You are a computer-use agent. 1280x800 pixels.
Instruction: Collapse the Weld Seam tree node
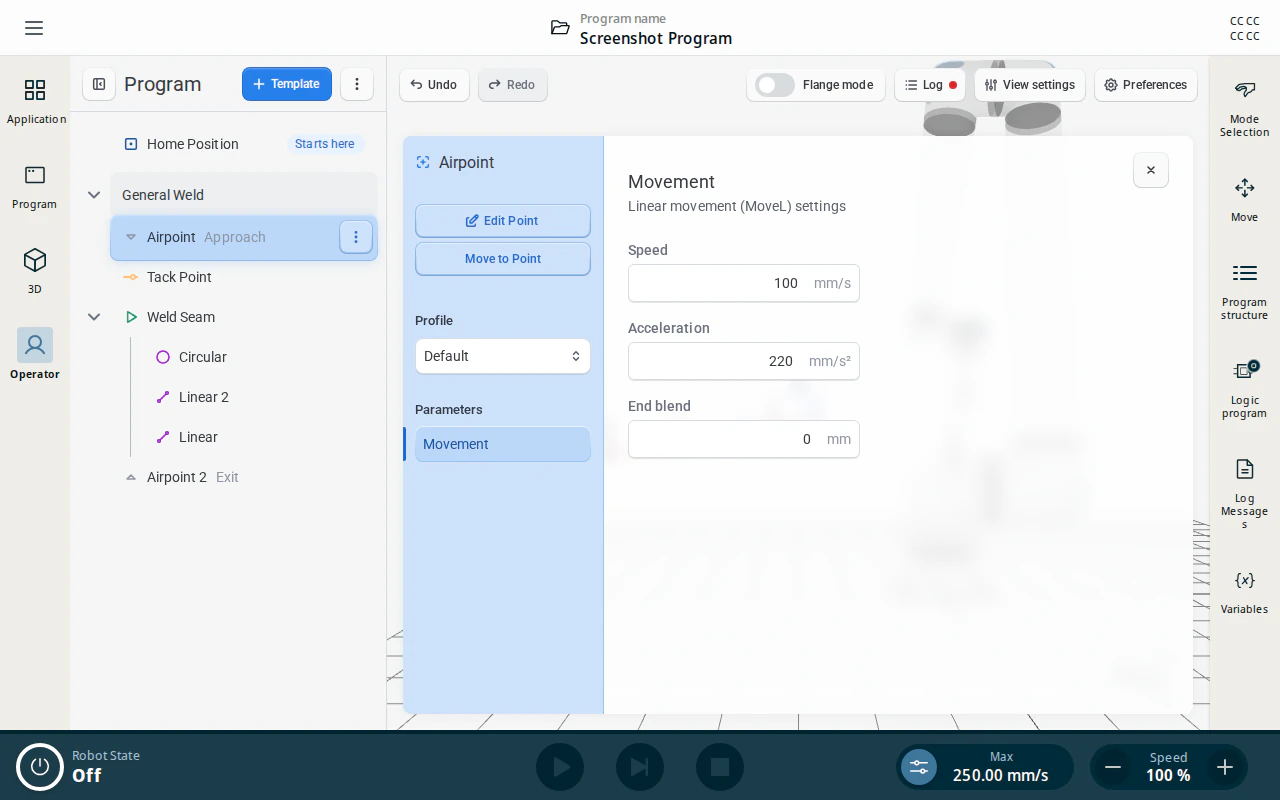click(x=94, y=317)
